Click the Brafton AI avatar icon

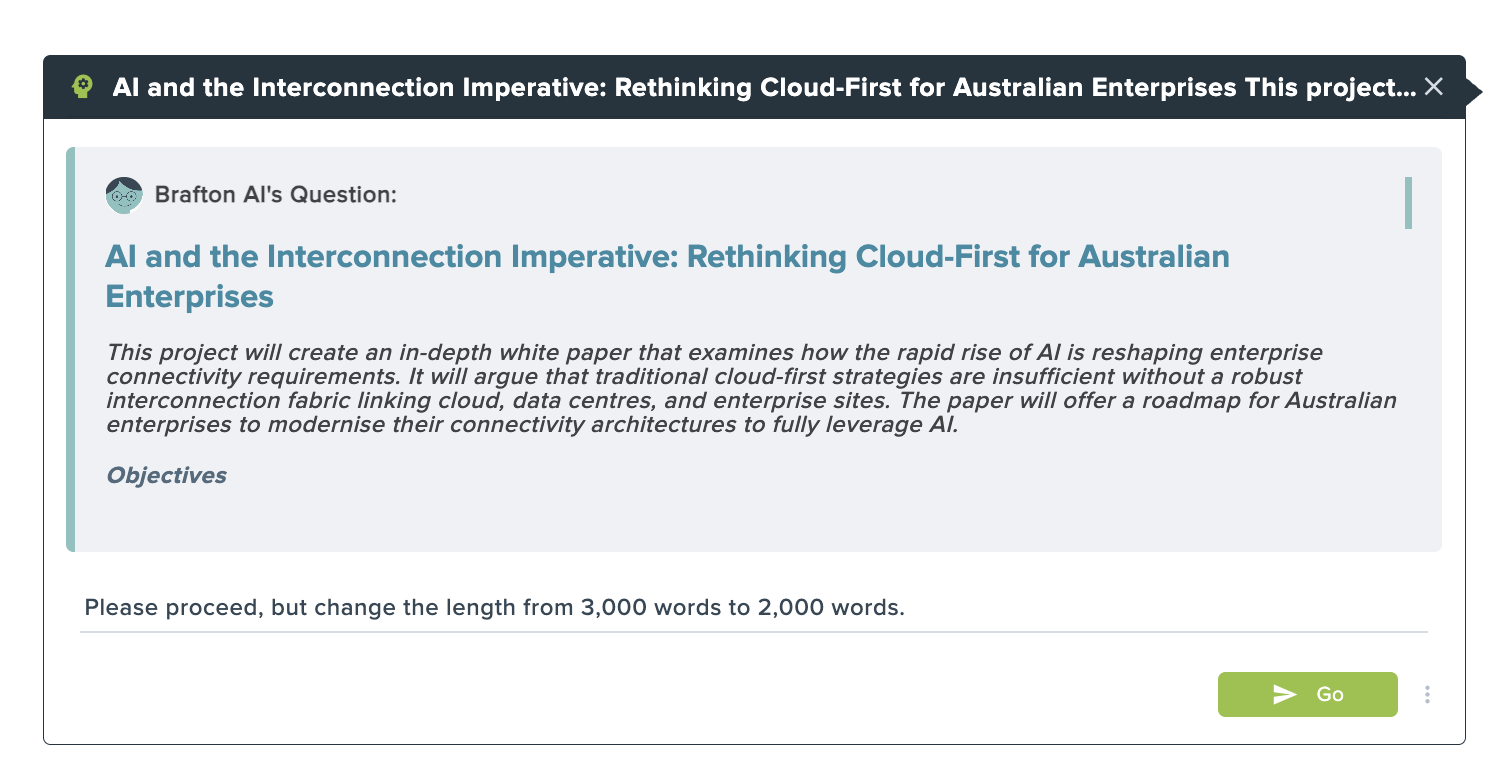tap(124, 195)
